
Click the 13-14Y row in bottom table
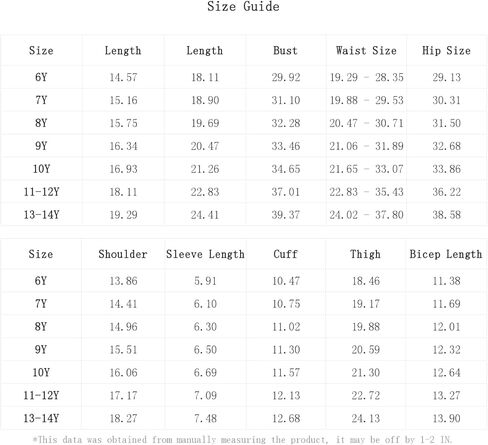point(244,418)
